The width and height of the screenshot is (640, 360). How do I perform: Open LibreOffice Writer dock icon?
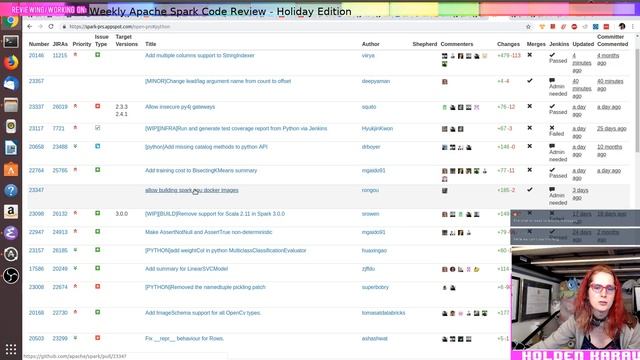[x=11, y=148]
